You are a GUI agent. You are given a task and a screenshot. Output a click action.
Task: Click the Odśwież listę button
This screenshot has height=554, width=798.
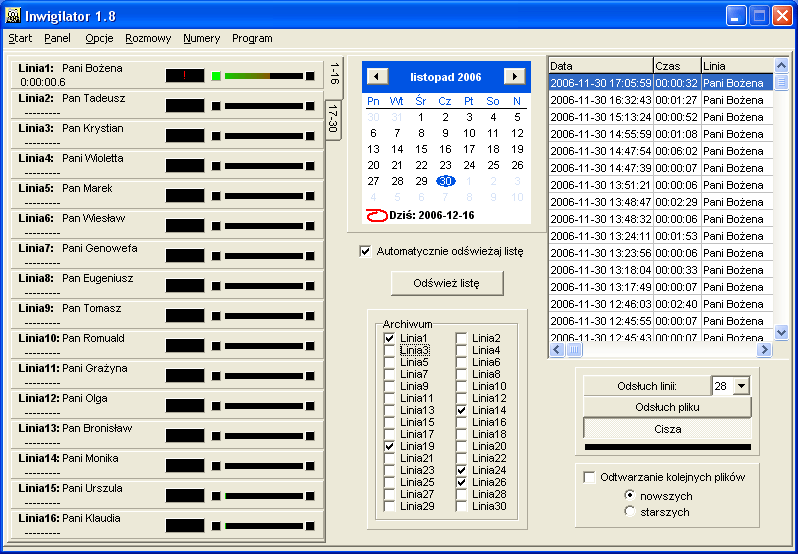[447, 283]
